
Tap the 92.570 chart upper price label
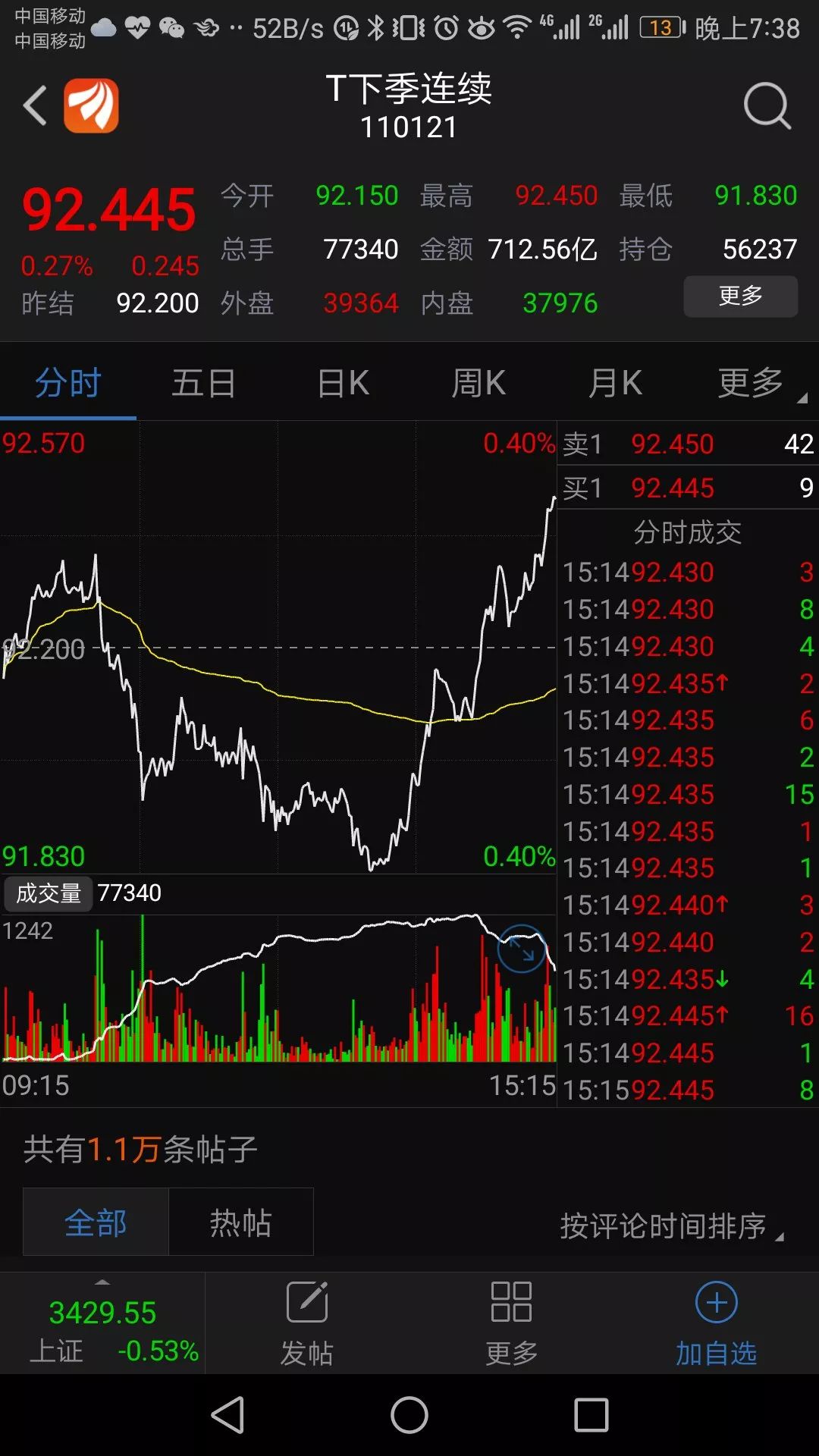click(x=43, y=443)
